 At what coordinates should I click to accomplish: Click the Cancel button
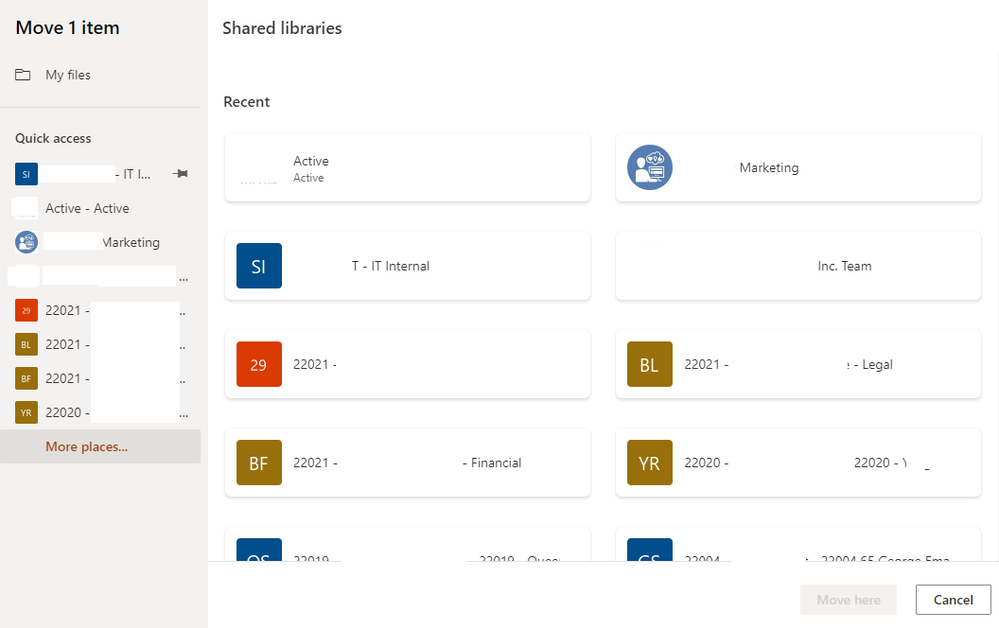tap(953, 600)
